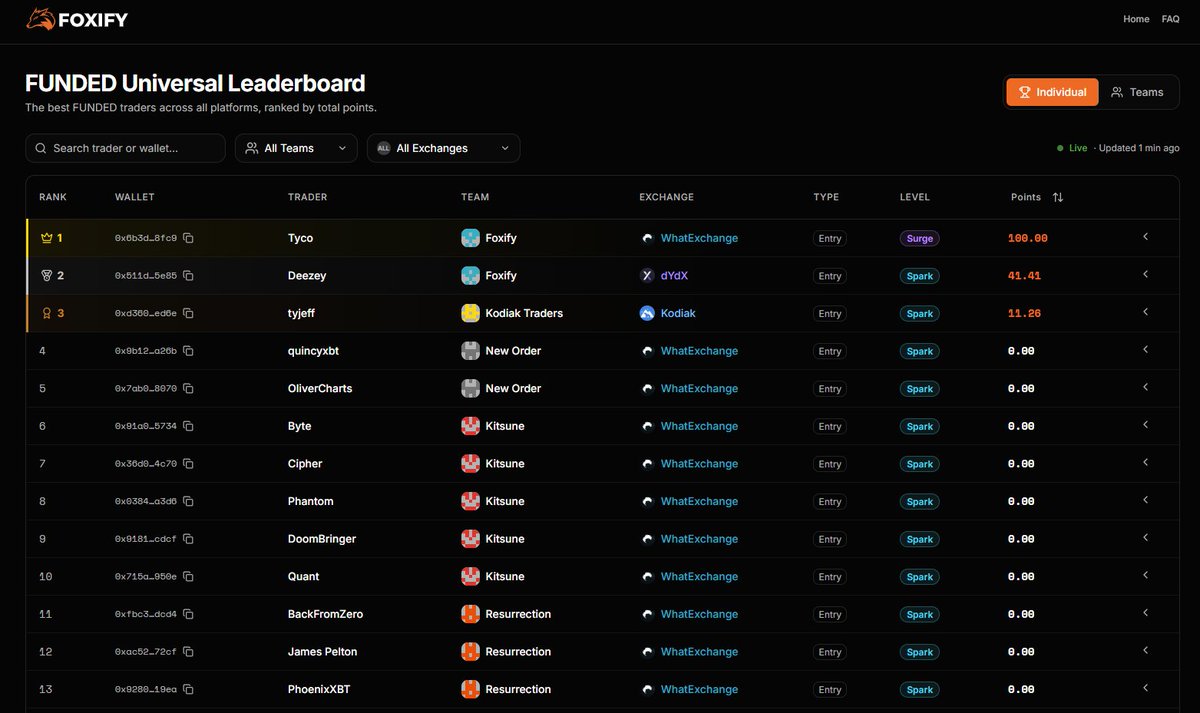Switch to Teams leaderboard view
1200x713 pixels.
1137,92
